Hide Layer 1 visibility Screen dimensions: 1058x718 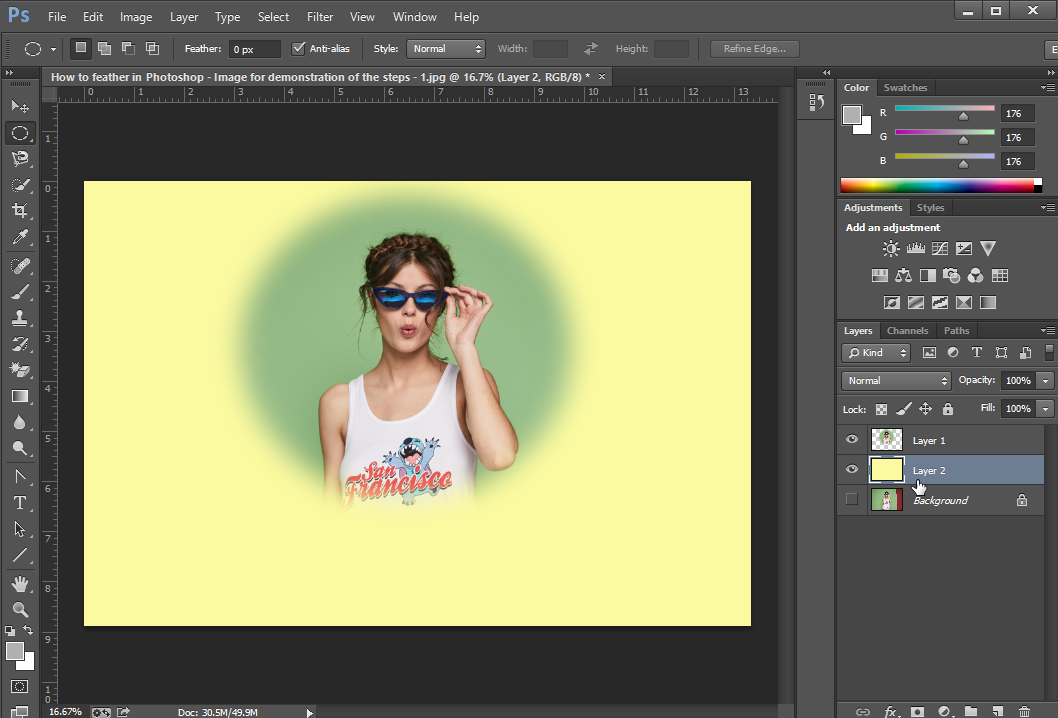pyautogui.click(x=852, y=439)
